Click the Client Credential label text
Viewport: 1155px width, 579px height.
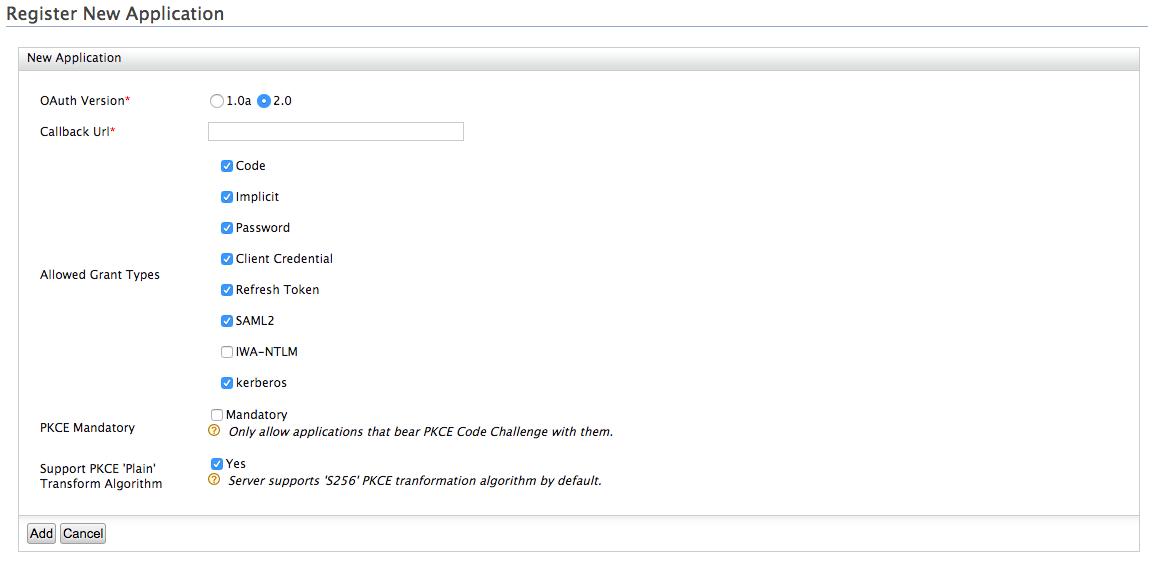284,259
